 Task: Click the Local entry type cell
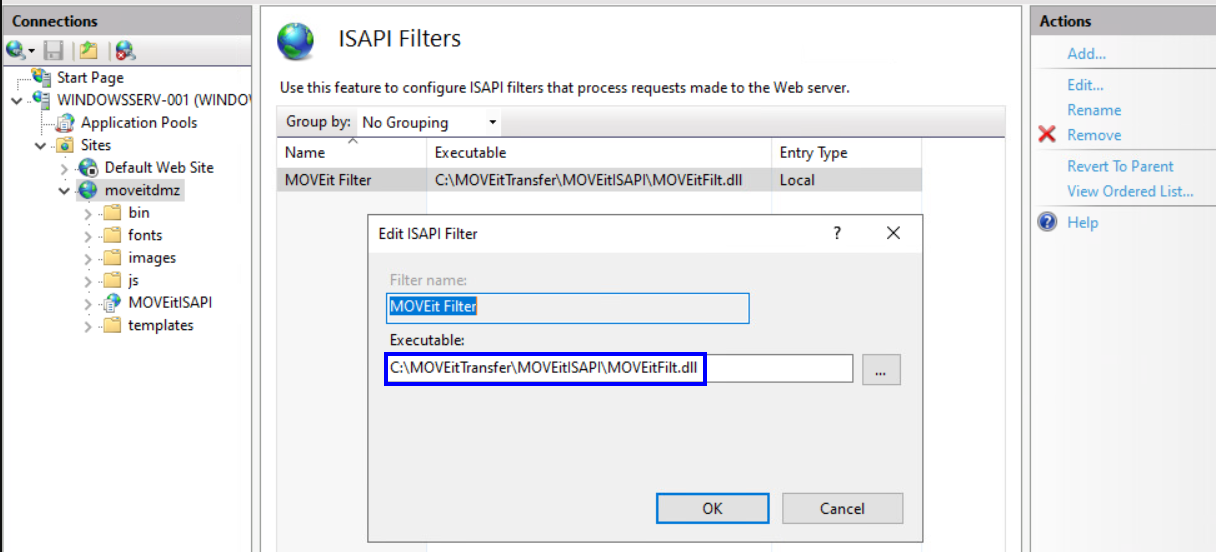click(x=797, y=180)
